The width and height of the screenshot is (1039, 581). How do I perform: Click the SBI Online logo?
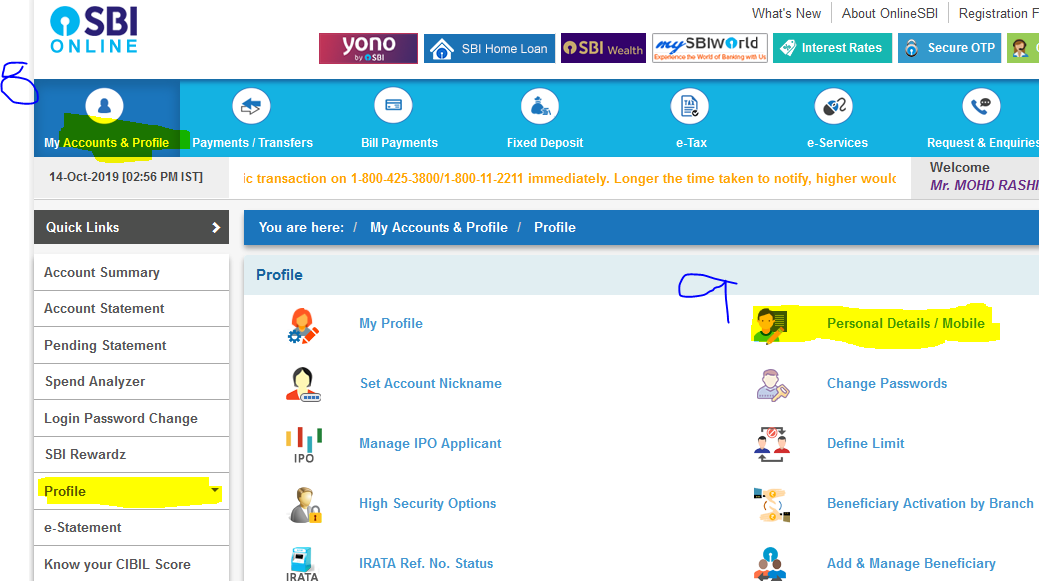94,30
